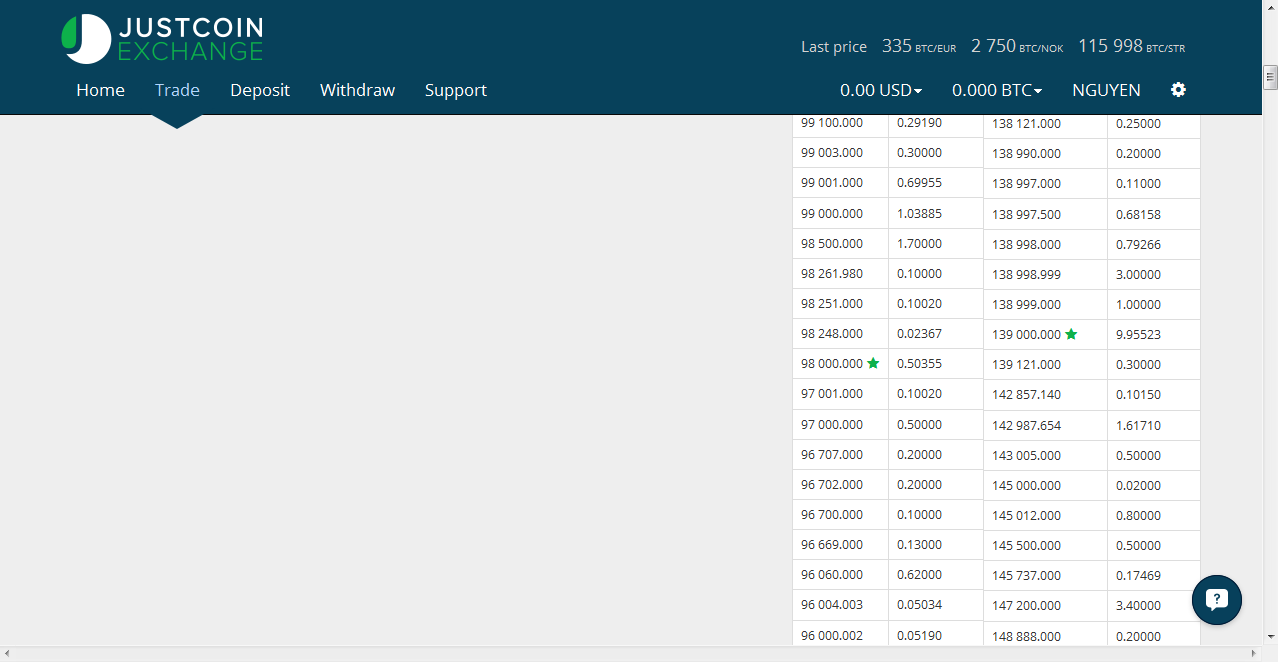This screenshot has width=1278, height=662.
Task: Click the Justcoin Exchange logo
Action: click(162, 38)
